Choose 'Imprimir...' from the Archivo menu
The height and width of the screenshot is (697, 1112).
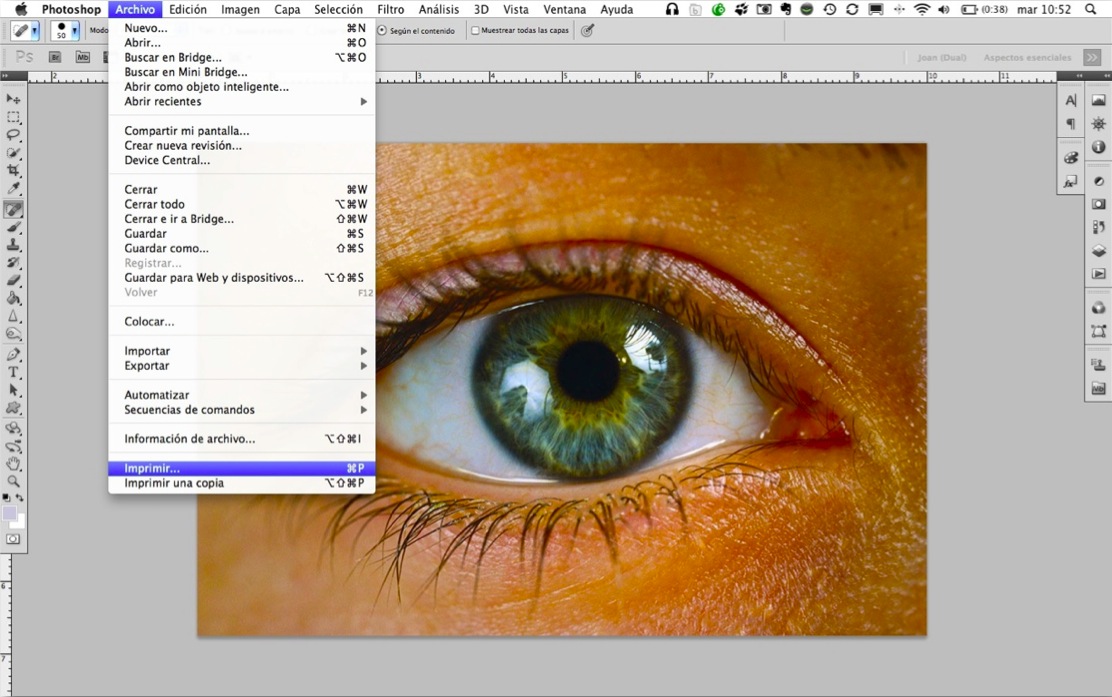[150, 467]
